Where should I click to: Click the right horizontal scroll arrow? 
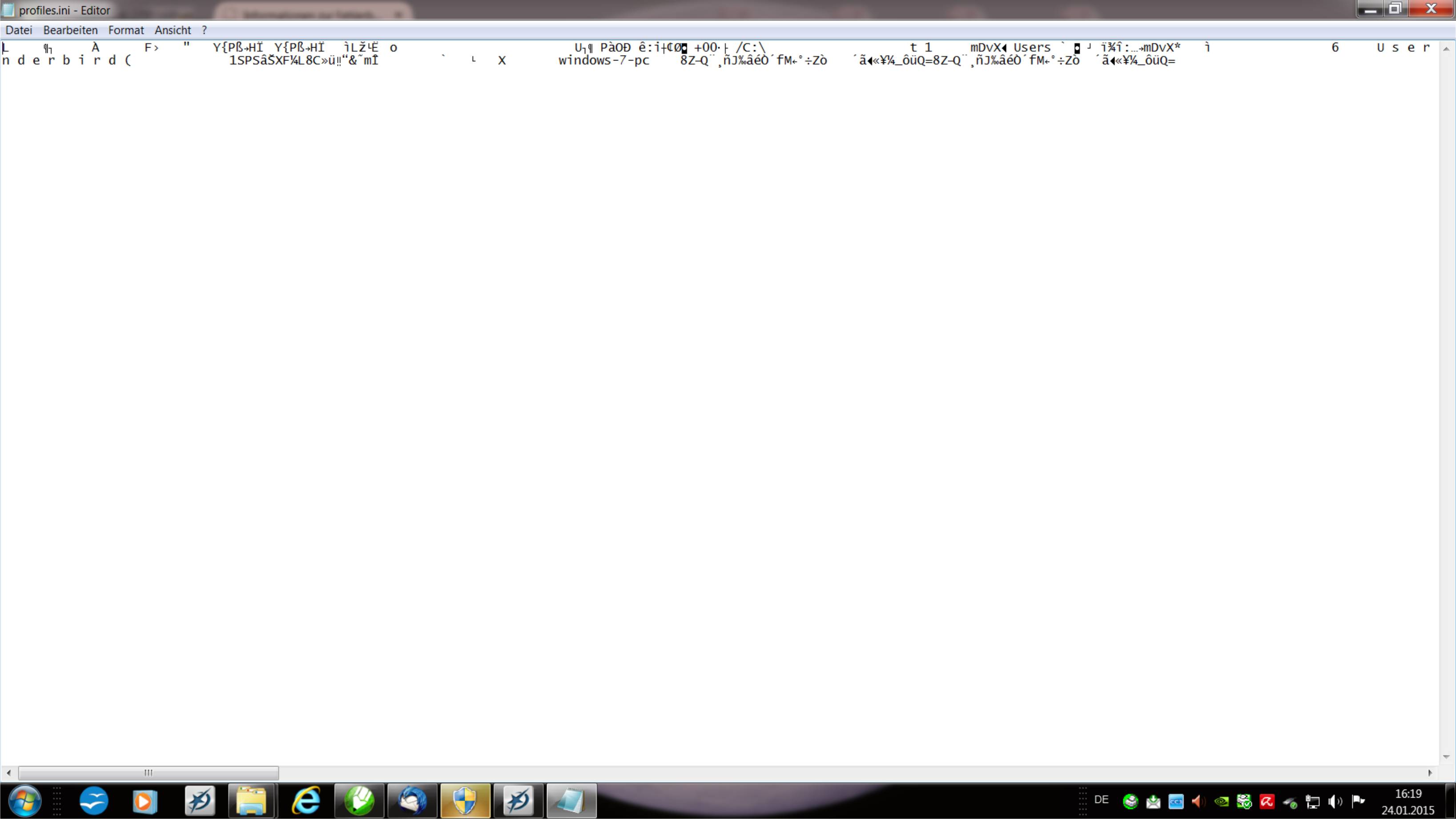(1430, 773)
